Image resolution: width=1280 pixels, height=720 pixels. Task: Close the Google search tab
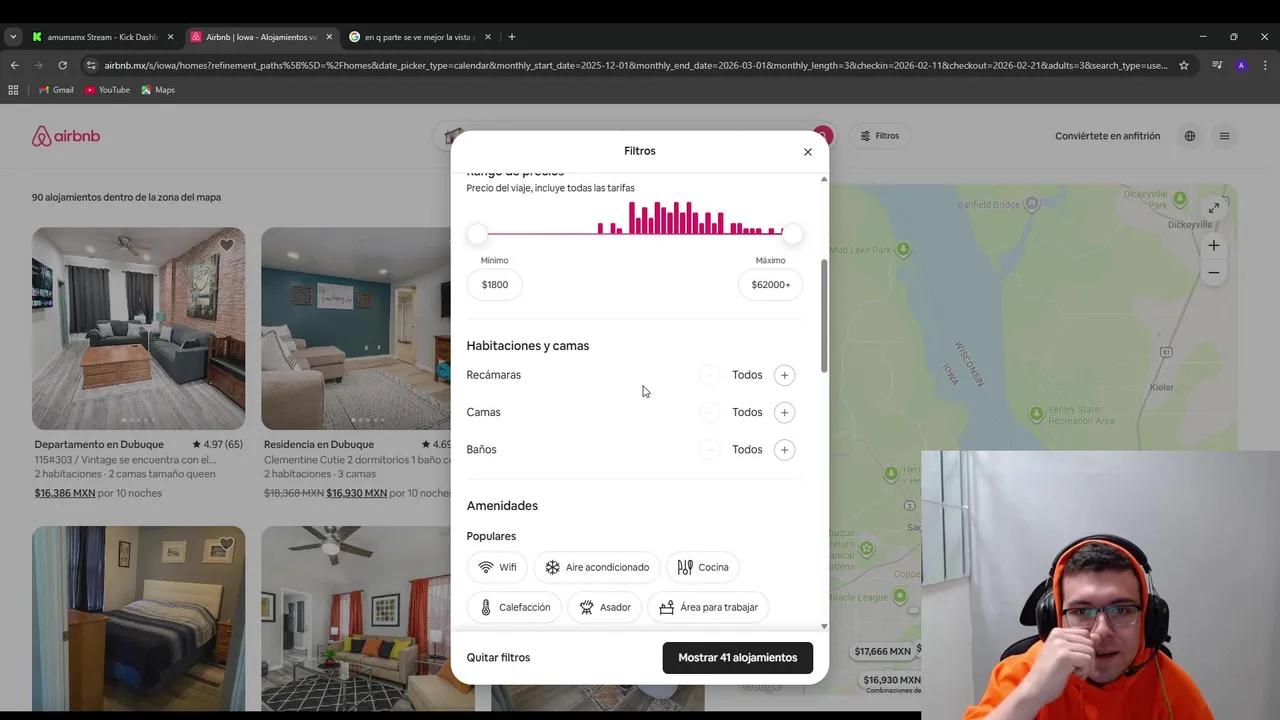click(488, 37)
